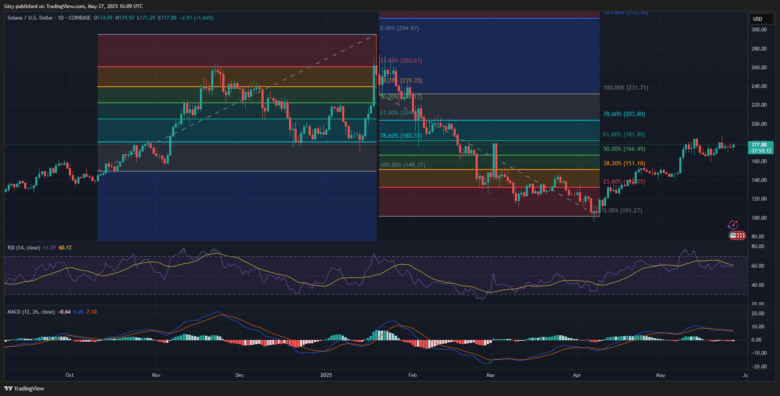Click the May label on time axis
This screenshot has height=396, width=780.
tap(661, 375)
